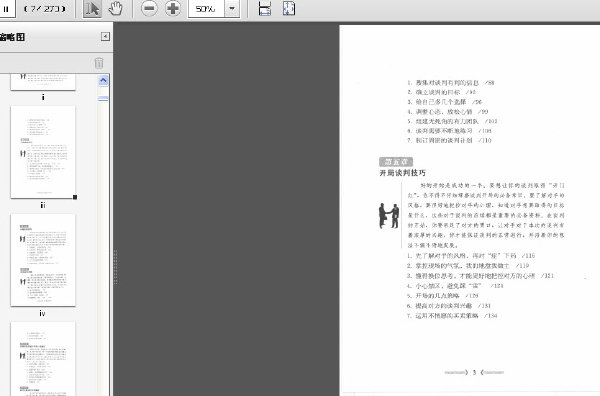Select the Hand pan tool
The width and height of the screenshot is (600, 396).
(115, 8)
